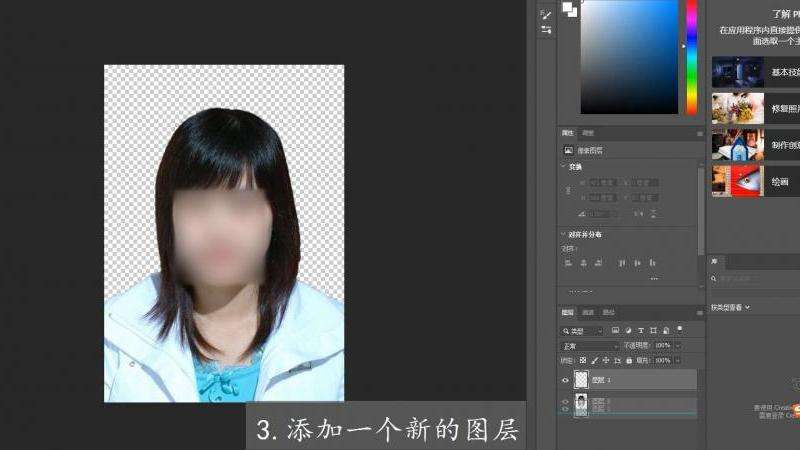Open the adjustments sliders panel icon
Screen dimensions: 800x450
[x=546, y=30]
